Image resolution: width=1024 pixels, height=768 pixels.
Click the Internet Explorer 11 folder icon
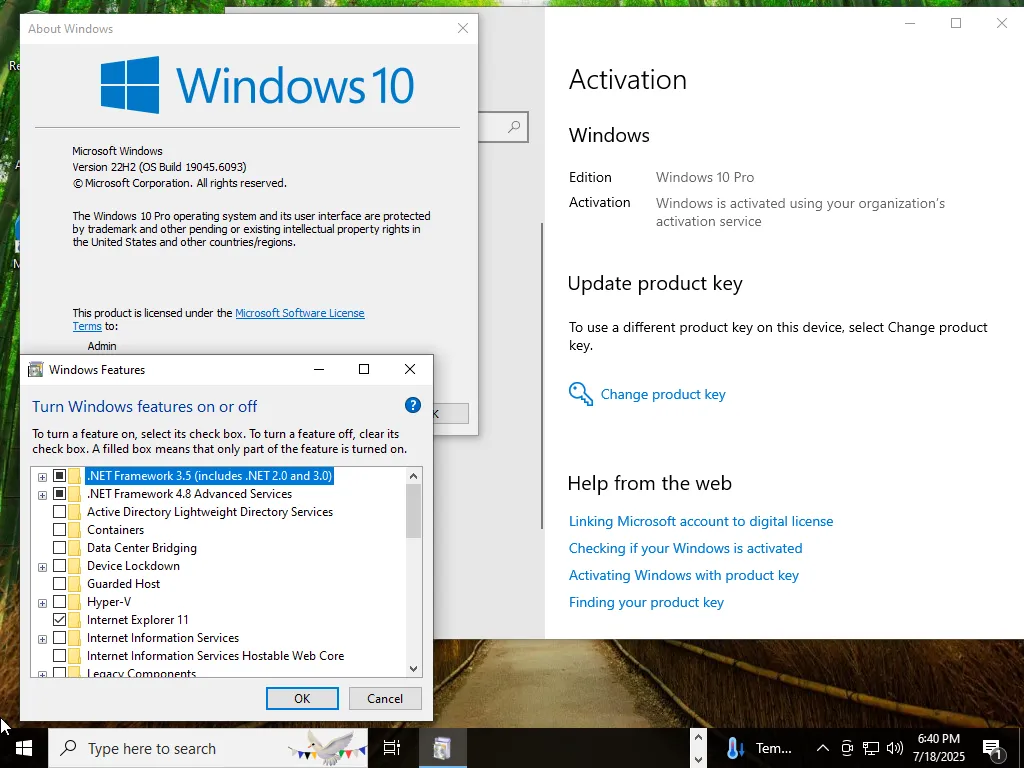point(75,620)
